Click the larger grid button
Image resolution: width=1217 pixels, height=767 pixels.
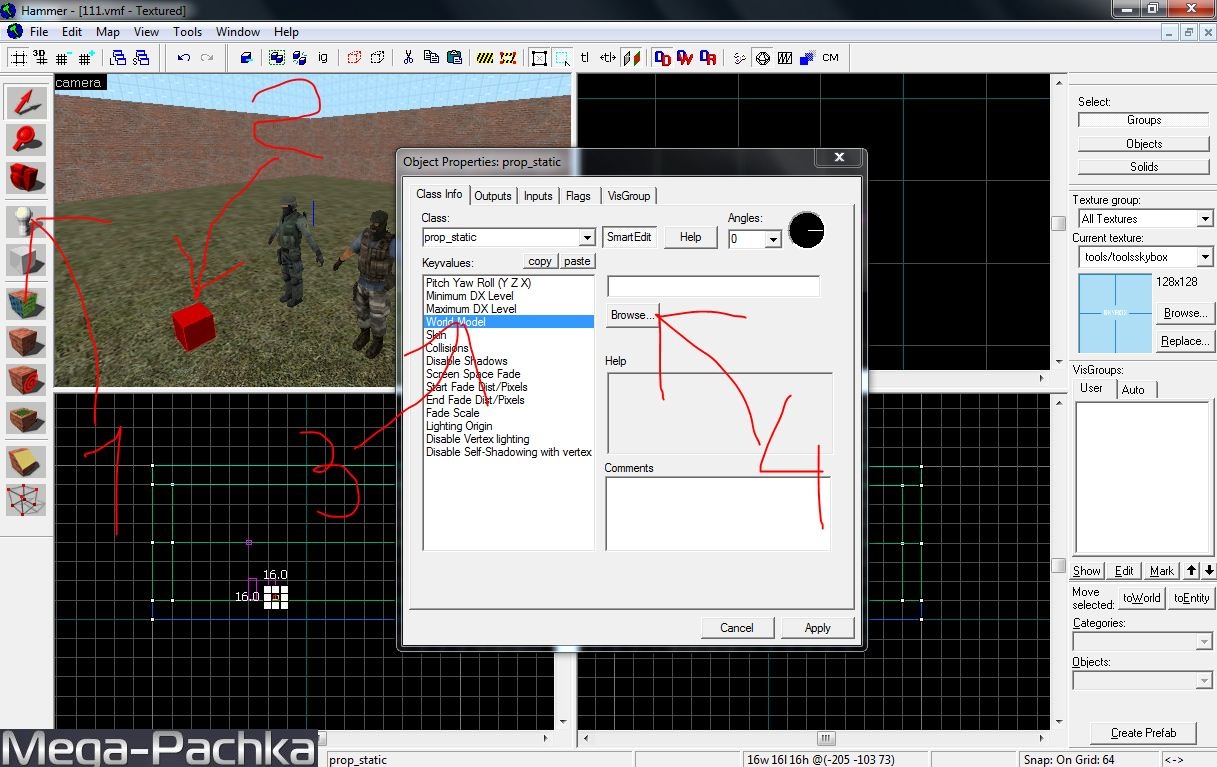tap(86, 58)
